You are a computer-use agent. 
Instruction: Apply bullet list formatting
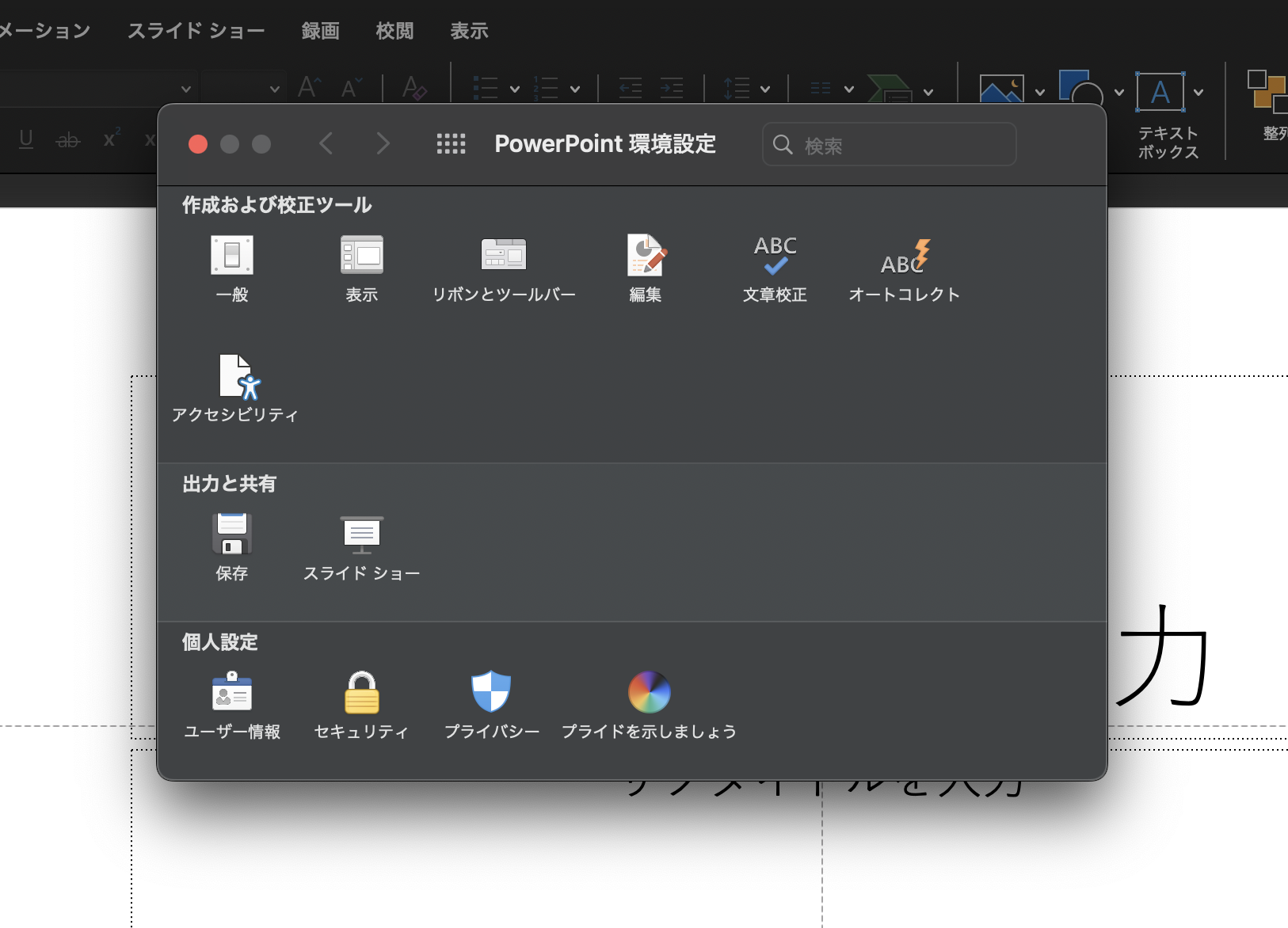[x=486, y=88]
